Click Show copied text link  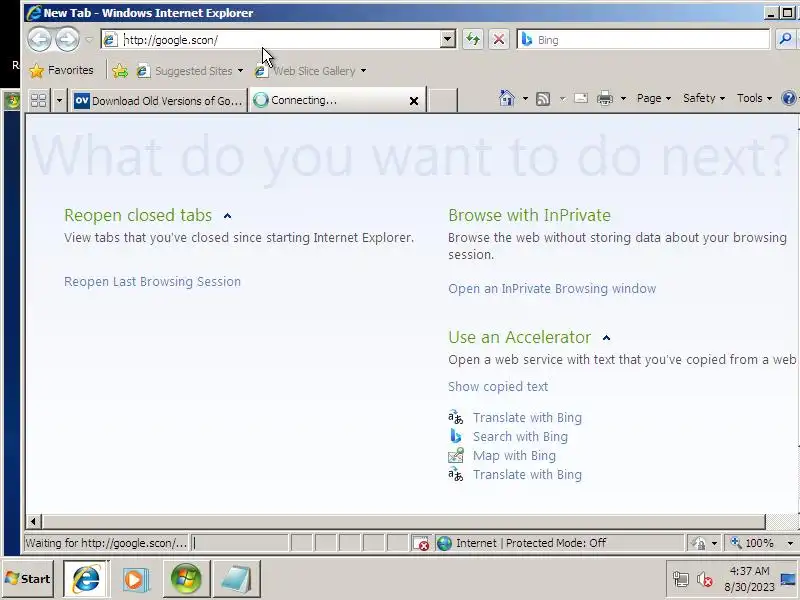click(498, 387)
